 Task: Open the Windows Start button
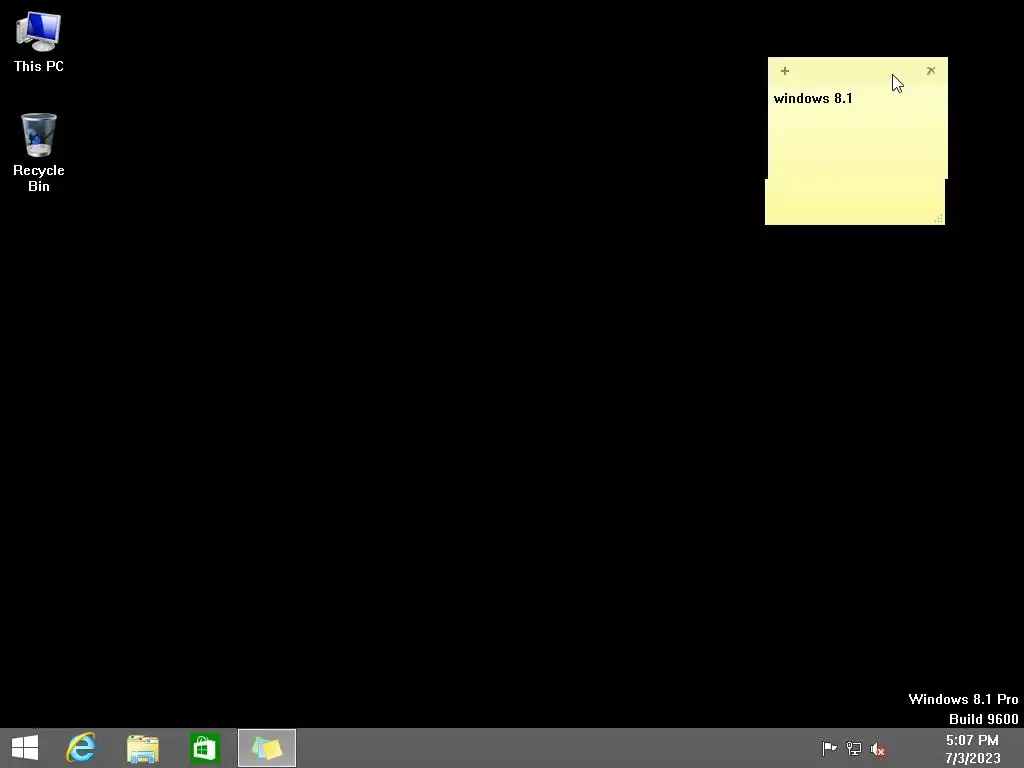25,748
